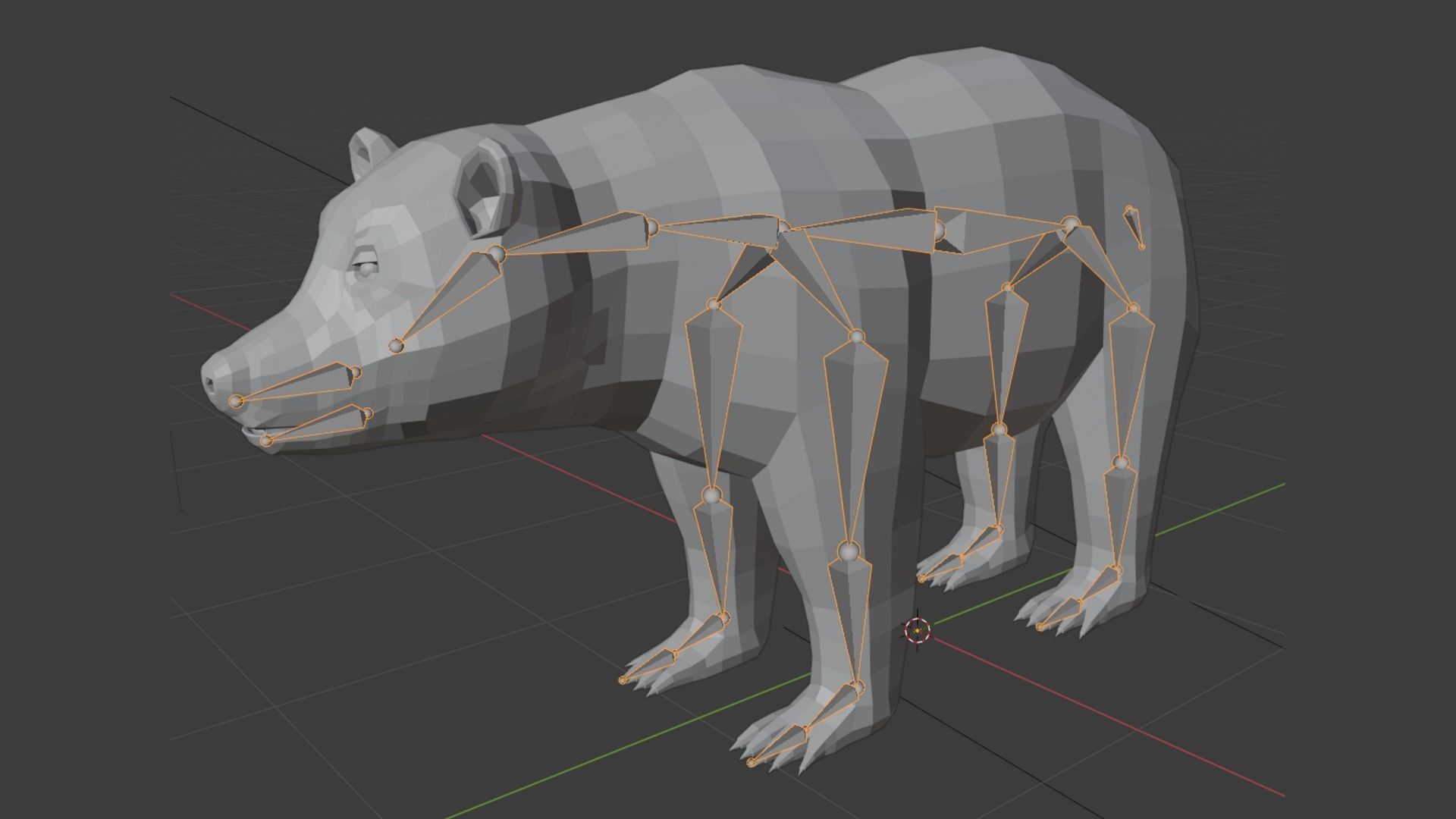Select the far front leg's upper bone
The height and width of the screenshot is (819, 1456).
713,398
